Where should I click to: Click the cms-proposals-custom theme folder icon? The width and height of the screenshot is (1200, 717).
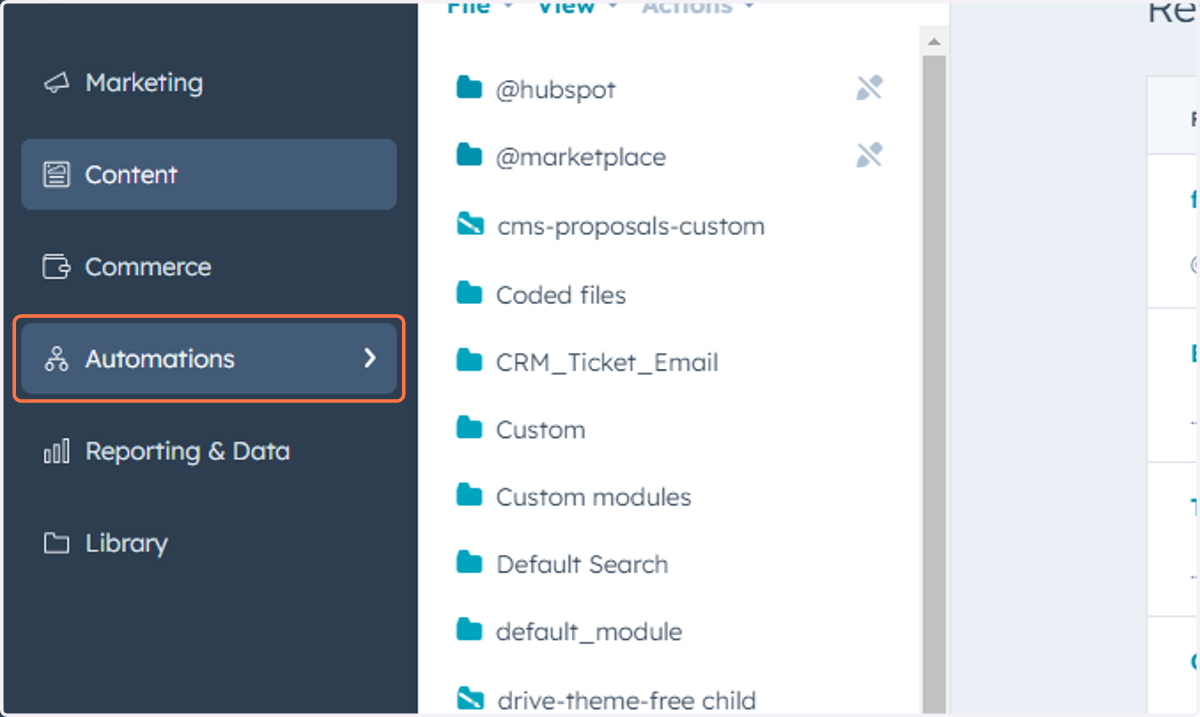(470, 225)
